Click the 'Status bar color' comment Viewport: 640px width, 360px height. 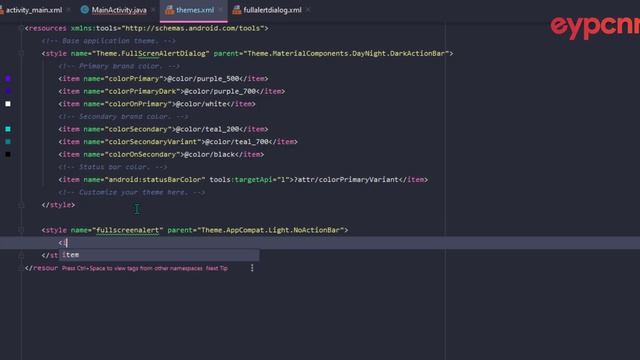(113, 167)
